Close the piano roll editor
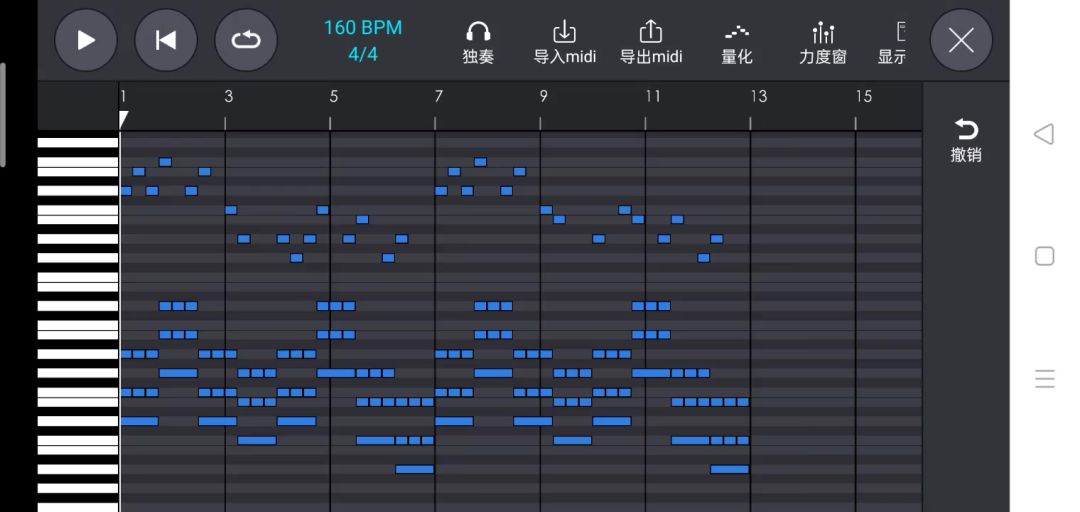1080x512 pixels. pos(961,40)
